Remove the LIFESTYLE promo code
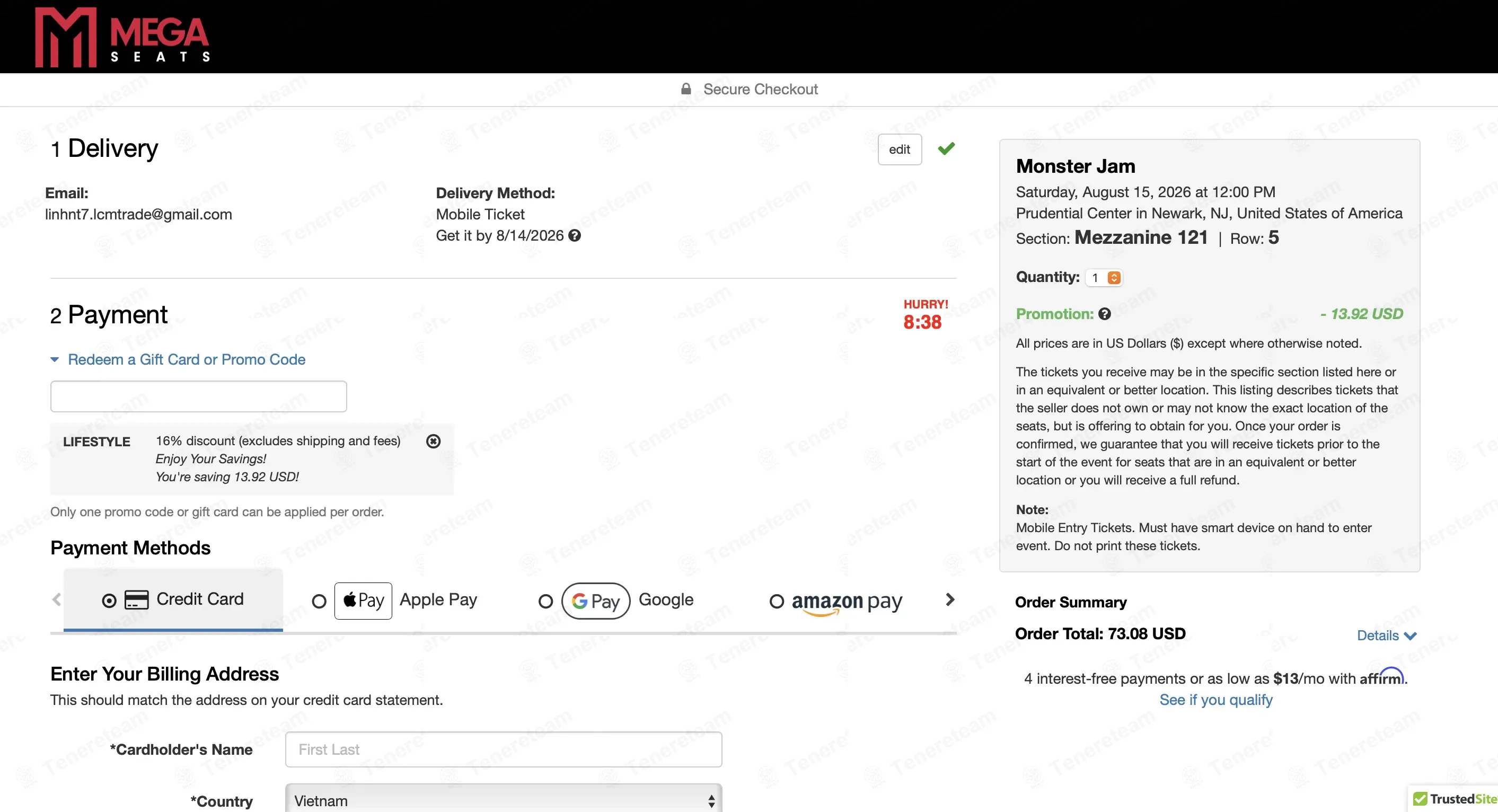This screenshot has width=1498, height=812. 433,441
